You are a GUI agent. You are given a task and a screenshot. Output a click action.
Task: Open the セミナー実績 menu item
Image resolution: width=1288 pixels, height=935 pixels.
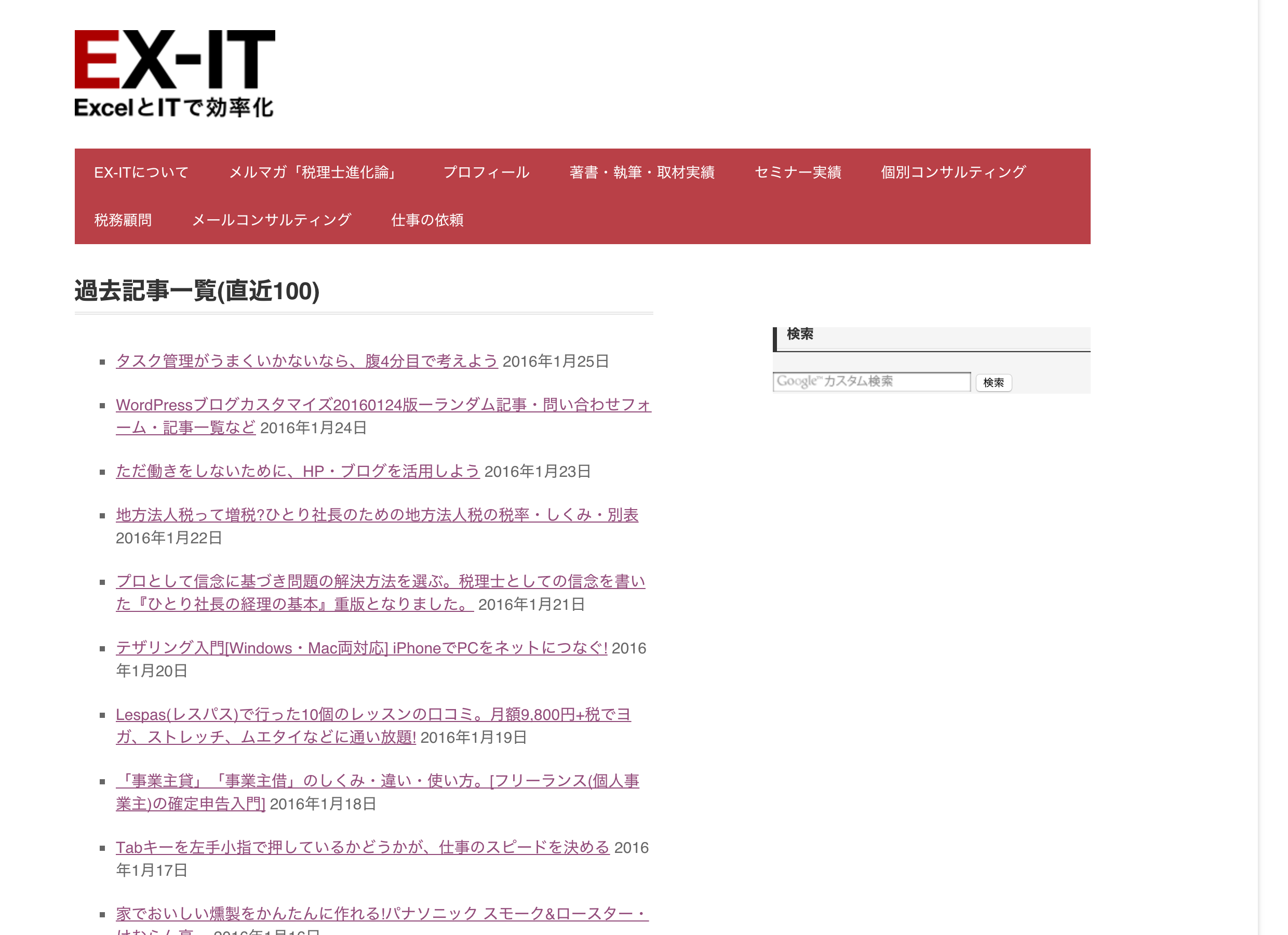point(798,172)
